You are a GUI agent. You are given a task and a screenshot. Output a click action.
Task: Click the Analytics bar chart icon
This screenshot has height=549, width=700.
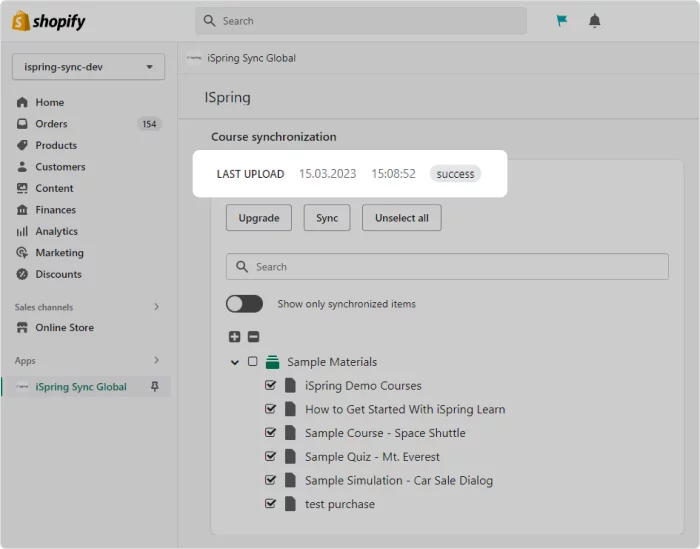tap(22, 231)
